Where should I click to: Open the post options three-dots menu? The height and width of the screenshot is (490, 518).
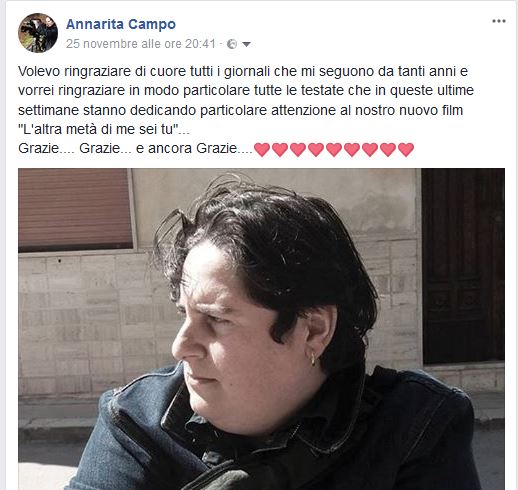click(x=499, y=21)
